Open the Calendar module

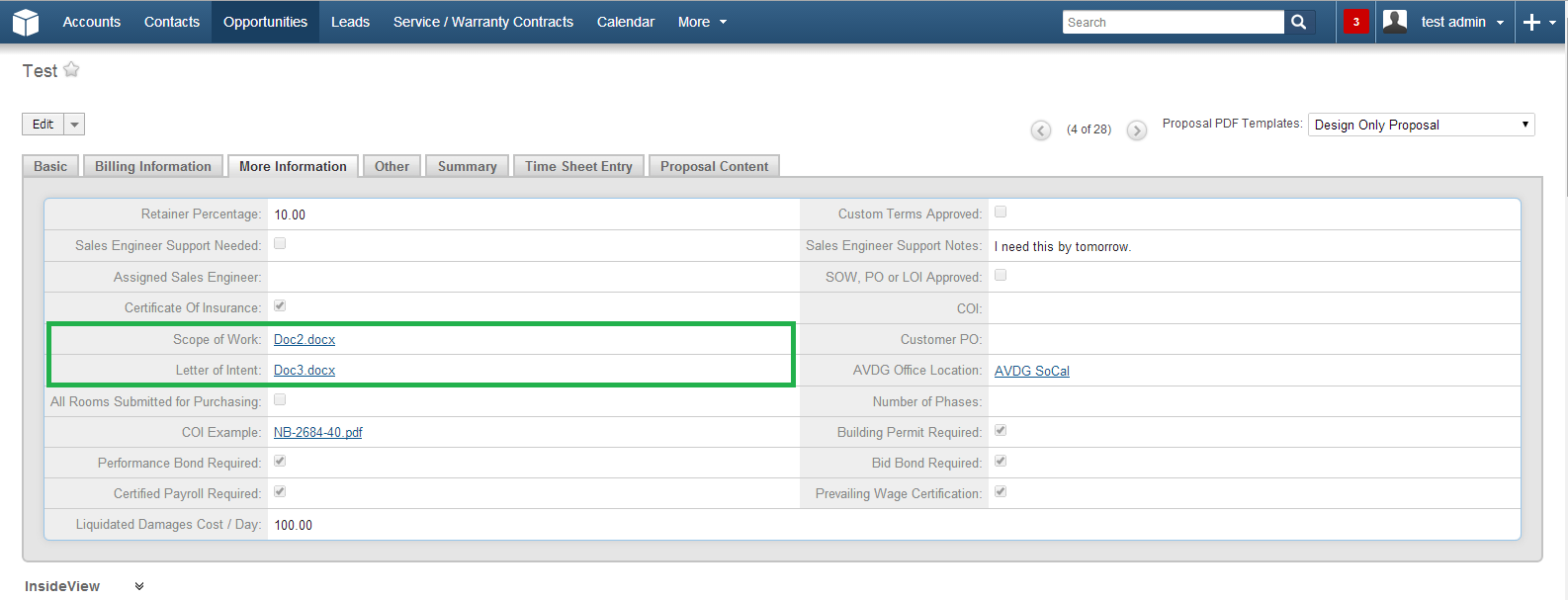tap(626, 22)
